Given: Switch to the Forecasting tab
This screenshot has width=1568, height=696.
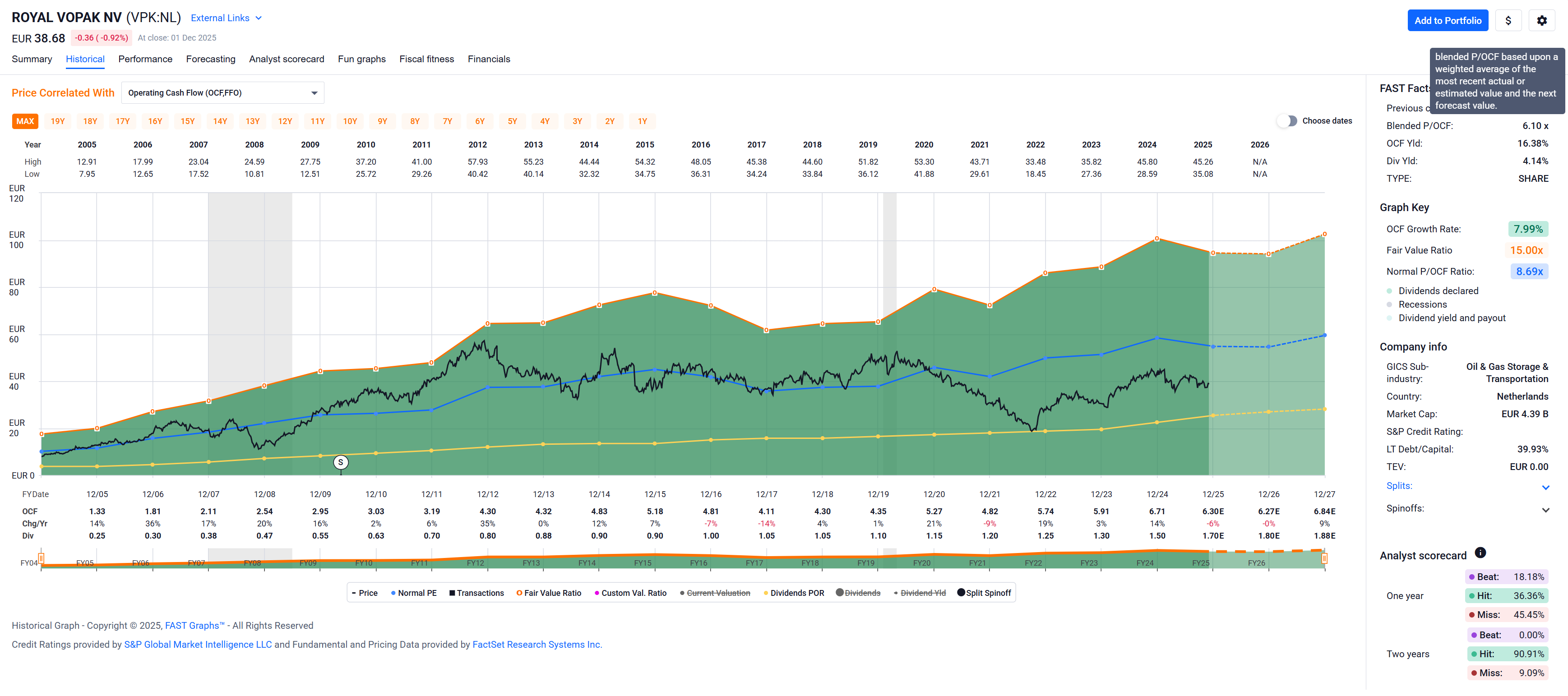Looking at the screenshot, I should pyautogui.click(x=211, y=59).
